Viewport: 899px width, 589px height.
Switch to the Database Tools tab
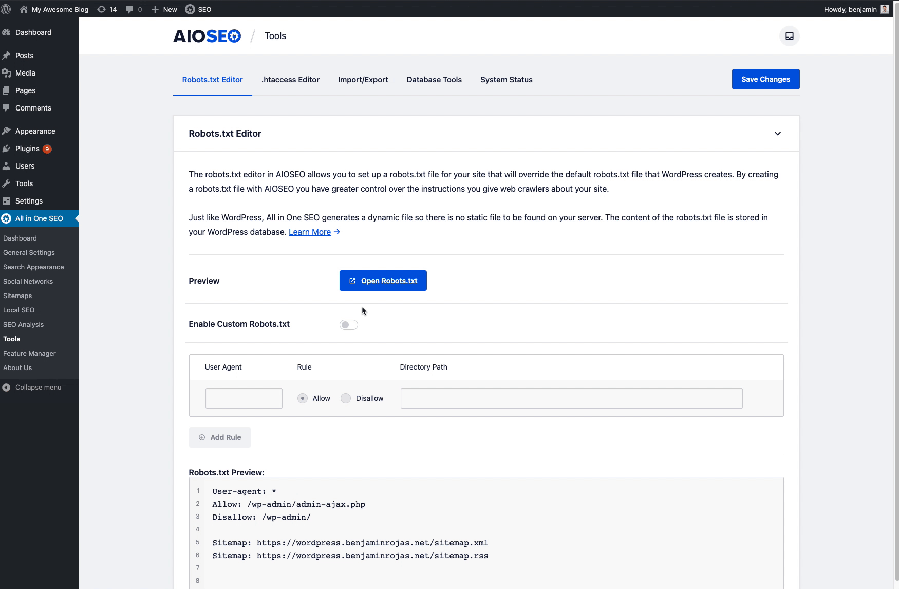[434, 80]
